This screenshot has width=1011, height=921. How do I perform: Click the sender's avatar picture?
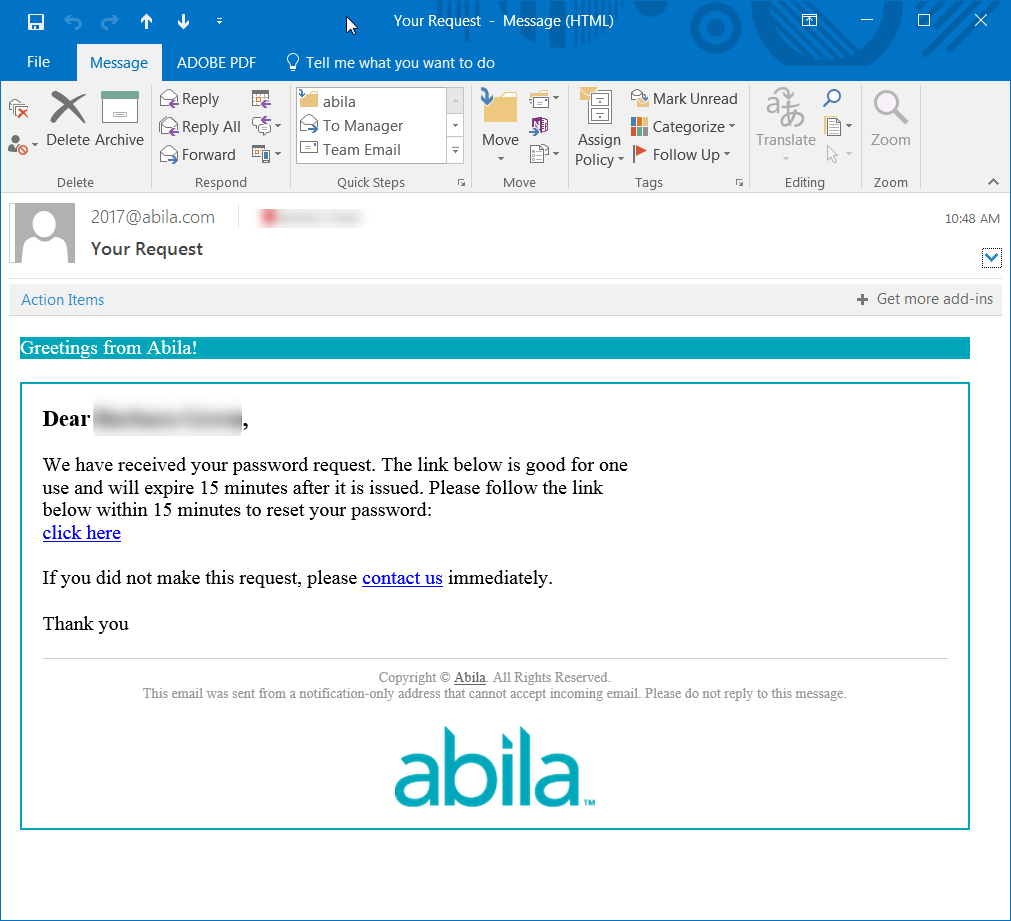pyautogui.click(x=43, y=233)
